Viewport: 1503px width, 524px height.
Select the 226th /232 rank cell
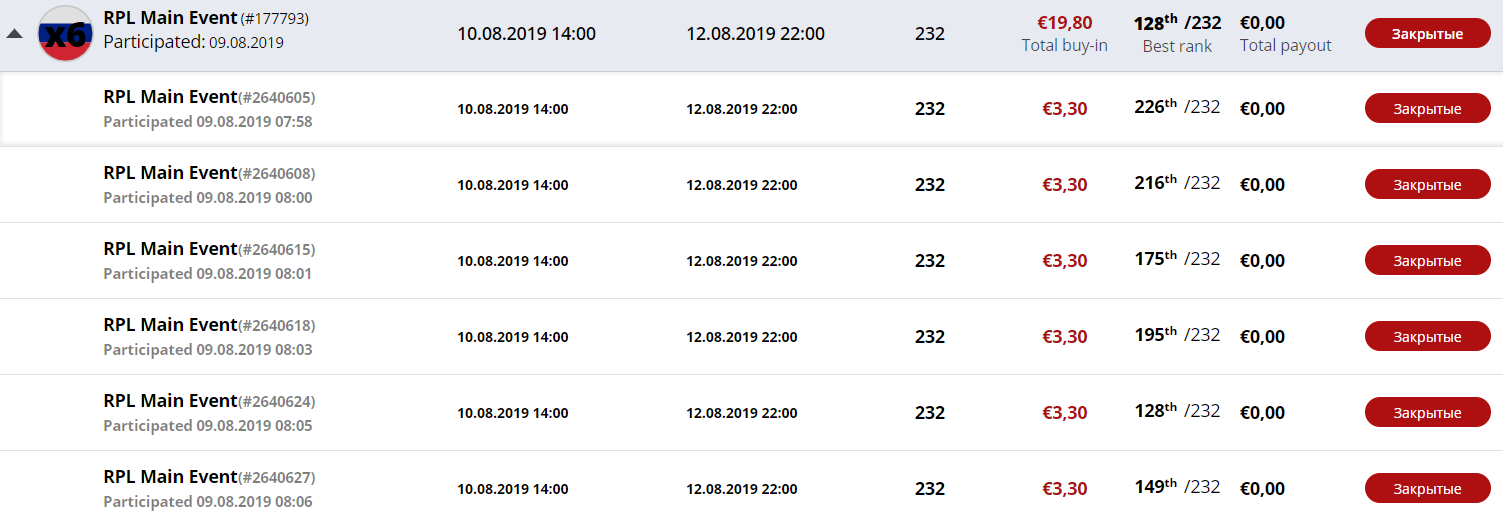(1178, 107)
